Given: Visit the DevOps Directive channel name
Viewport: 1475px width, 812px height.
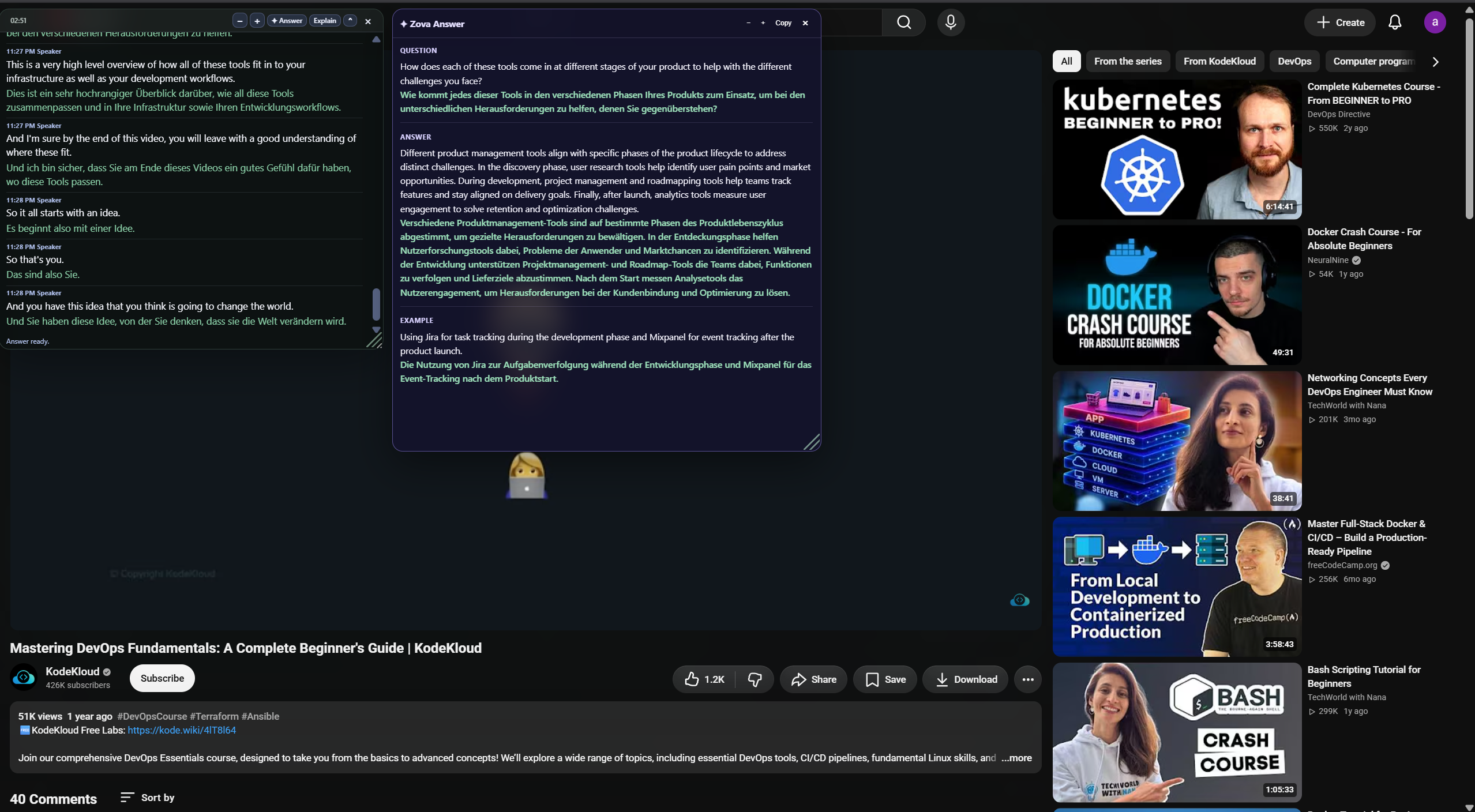Looking at the screenshot, I should (1339, 114).
